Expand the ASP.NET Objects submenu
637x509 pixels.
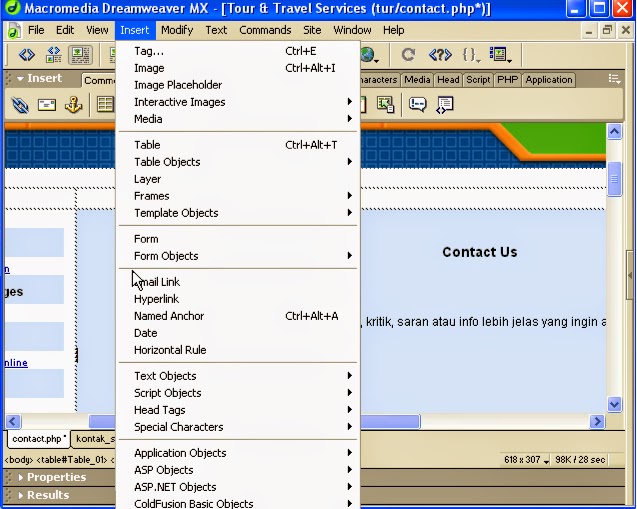(x=238, y=487)
